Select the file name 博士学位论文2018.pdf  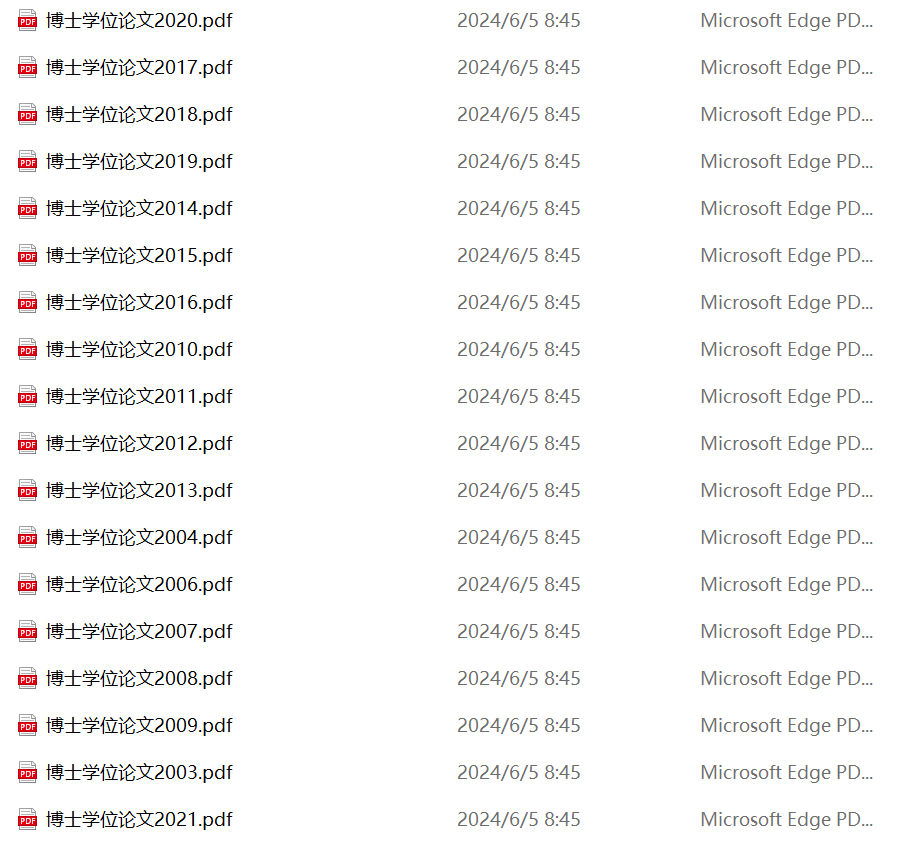tap(139, 115)
